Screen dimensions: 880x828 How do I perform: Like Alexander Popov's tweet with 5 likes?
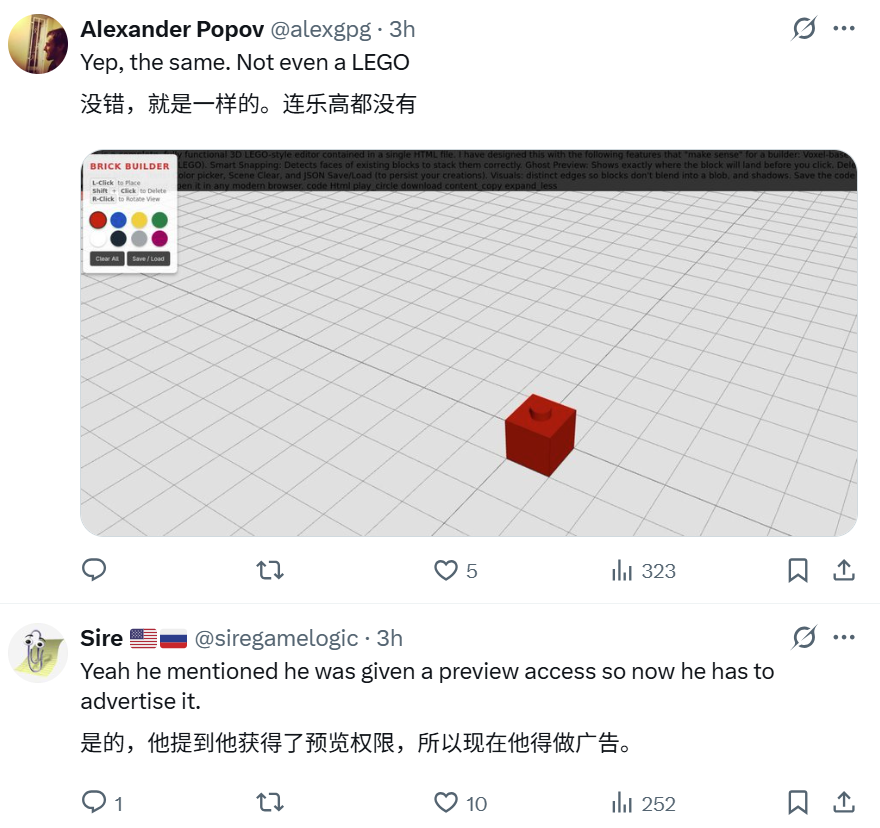[x=456, y=570]
